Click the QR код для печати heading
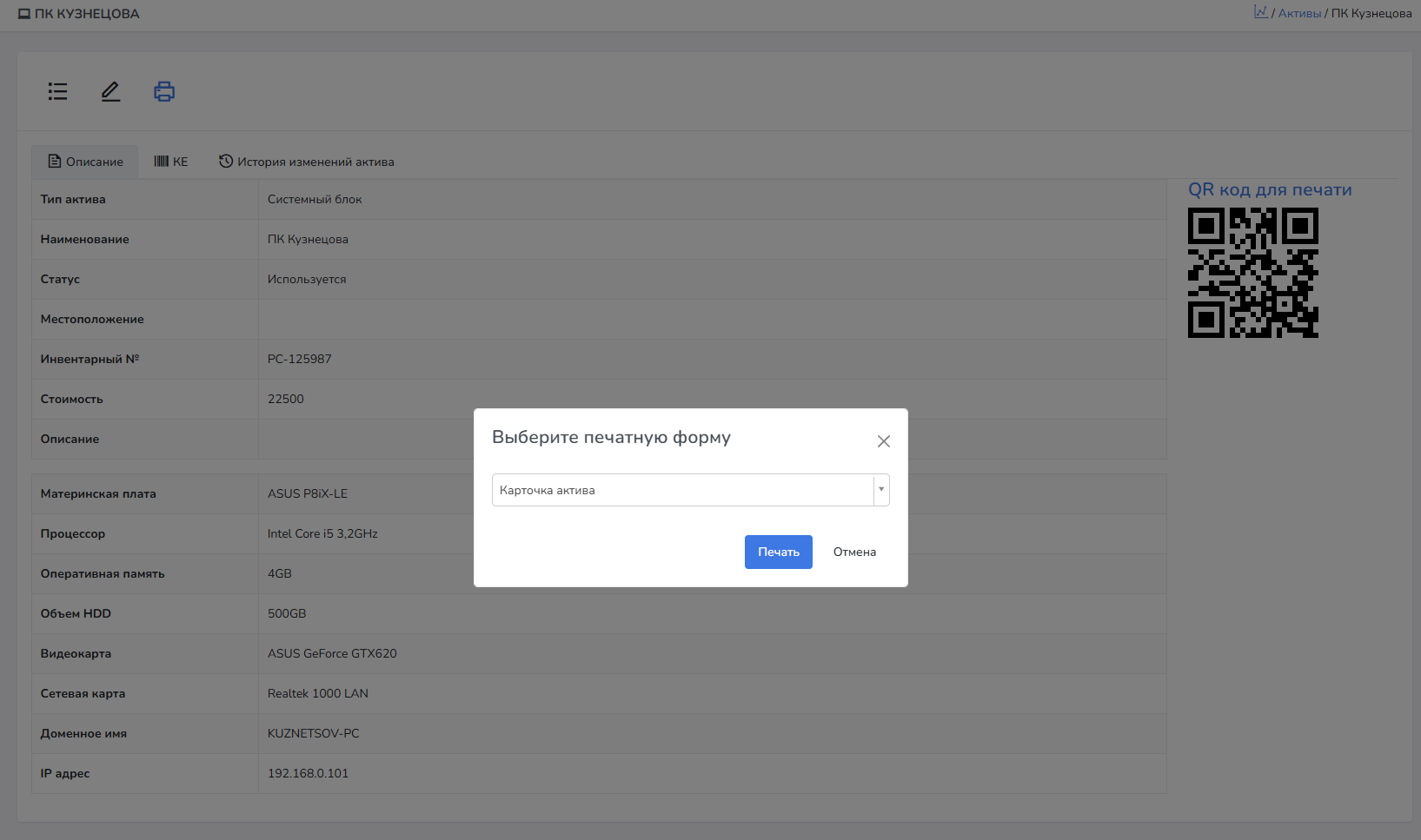 pos(1269,189)
